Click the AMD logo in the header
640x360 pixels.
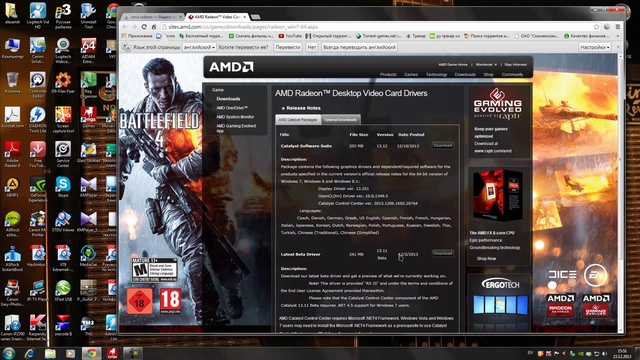pyautogui.click(x=231, y=67)
